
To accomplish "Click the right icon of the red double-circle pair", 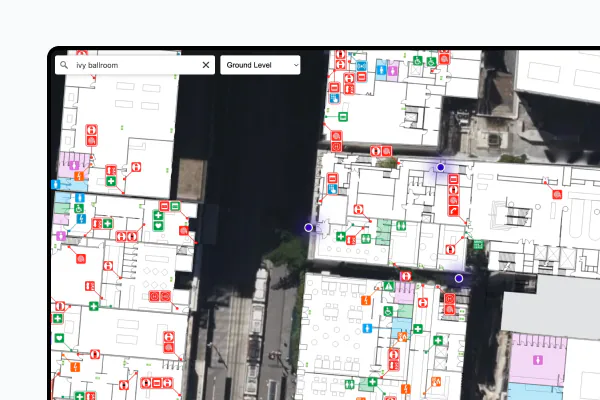I will tap(165, 296).
